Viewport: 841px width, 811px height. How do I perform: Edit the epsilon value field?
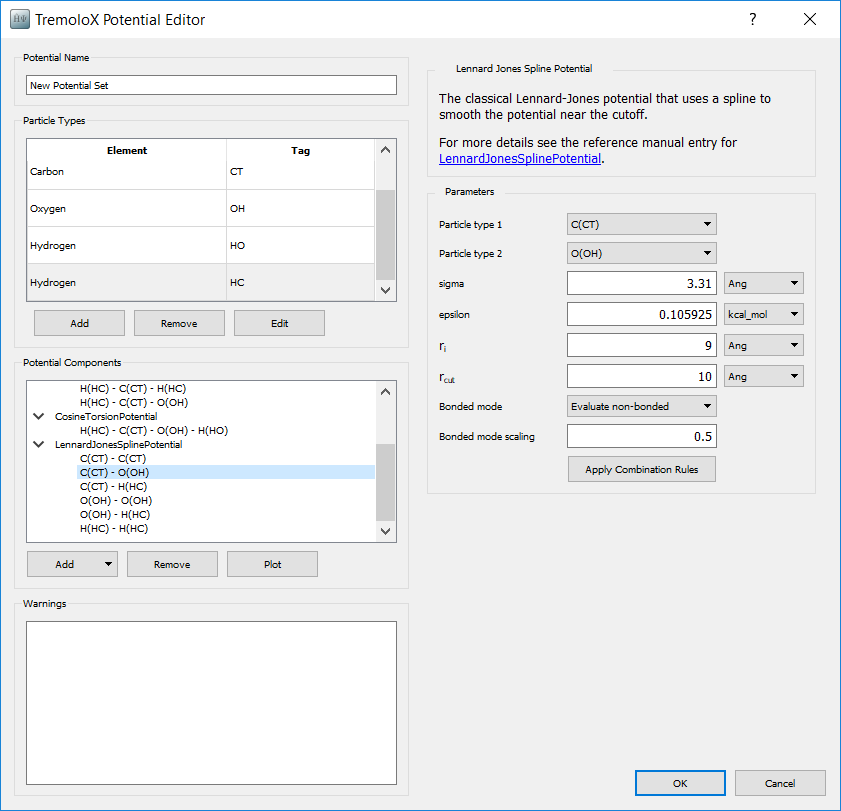pos(641,314)
